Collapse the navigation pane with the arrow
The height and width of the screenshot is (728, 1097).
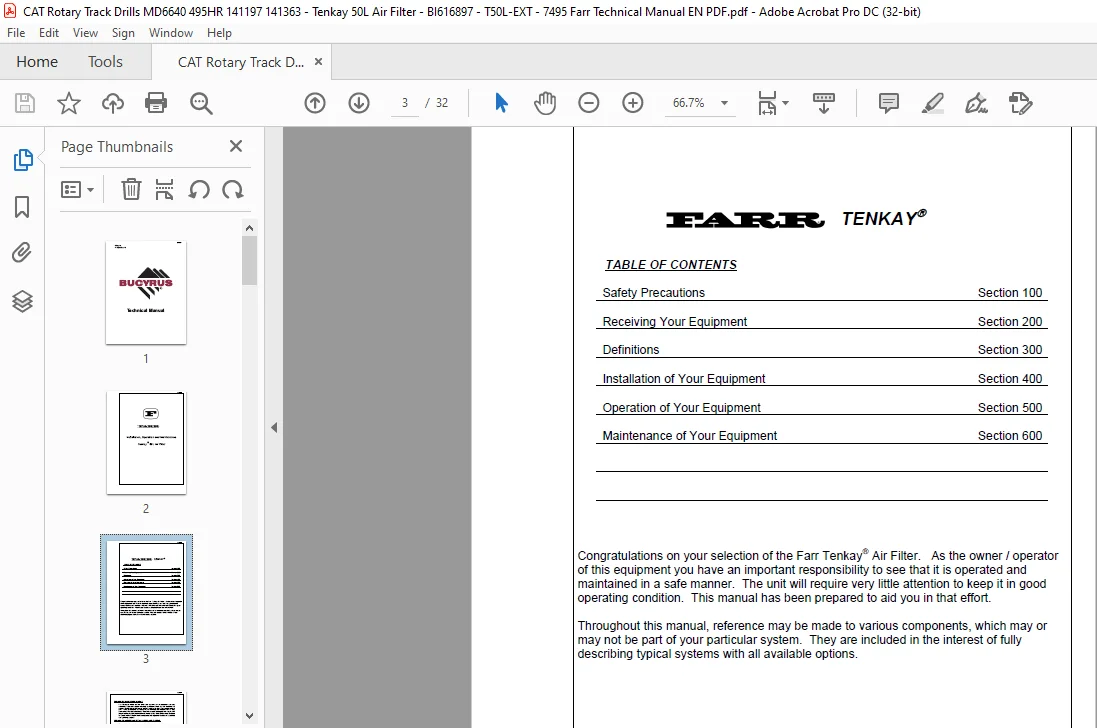click(274, 427)
